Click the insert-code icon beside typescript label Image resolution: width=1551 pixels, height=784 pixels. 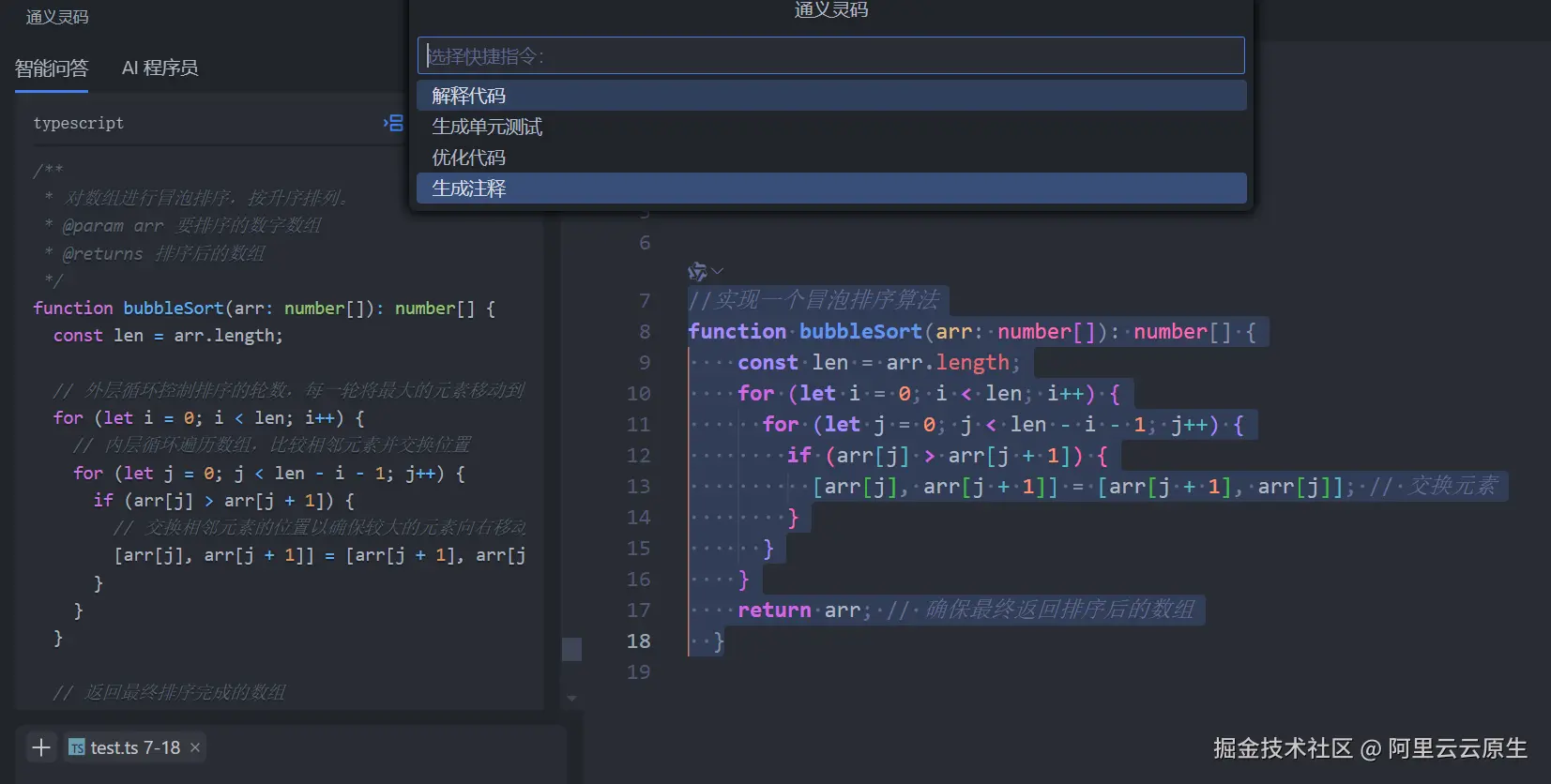(x=393, y=123)
